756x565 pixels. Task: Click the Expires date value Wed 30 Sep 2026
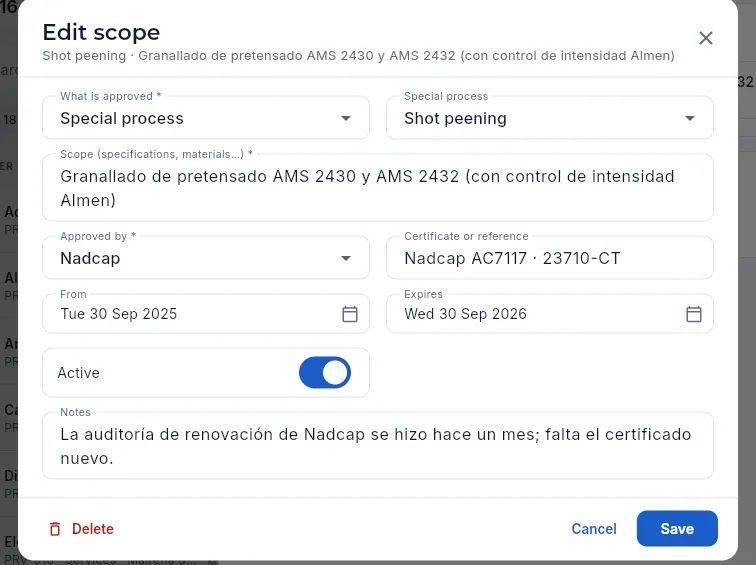point(465,314)
